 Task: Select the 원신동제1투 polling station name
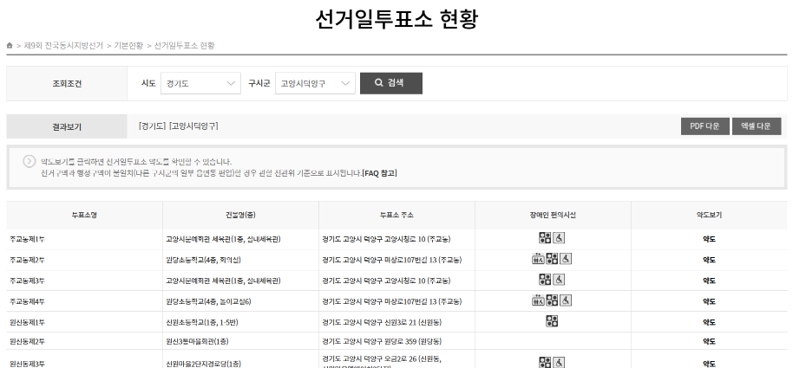[27, 323]
